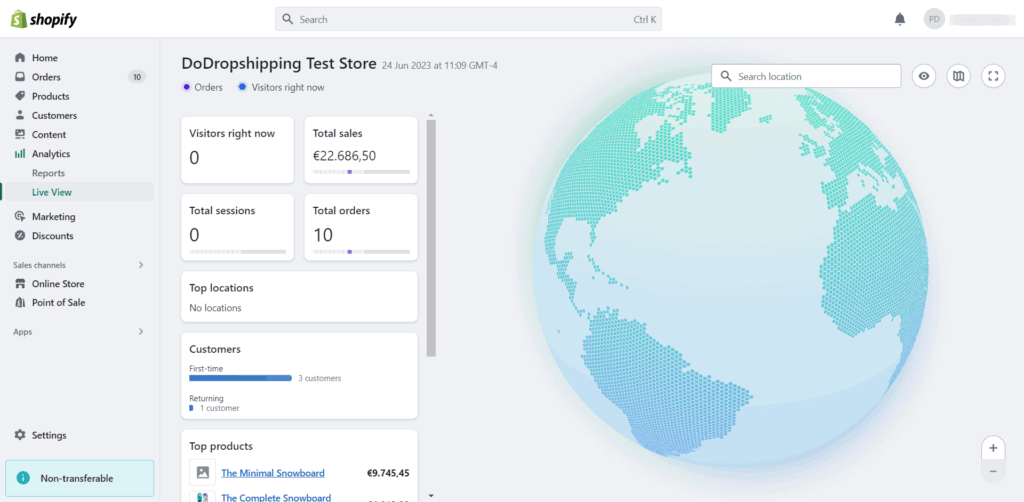Click the Content icon in sidebar
This screenshot has height=502, width=1024.
point(20,134)
